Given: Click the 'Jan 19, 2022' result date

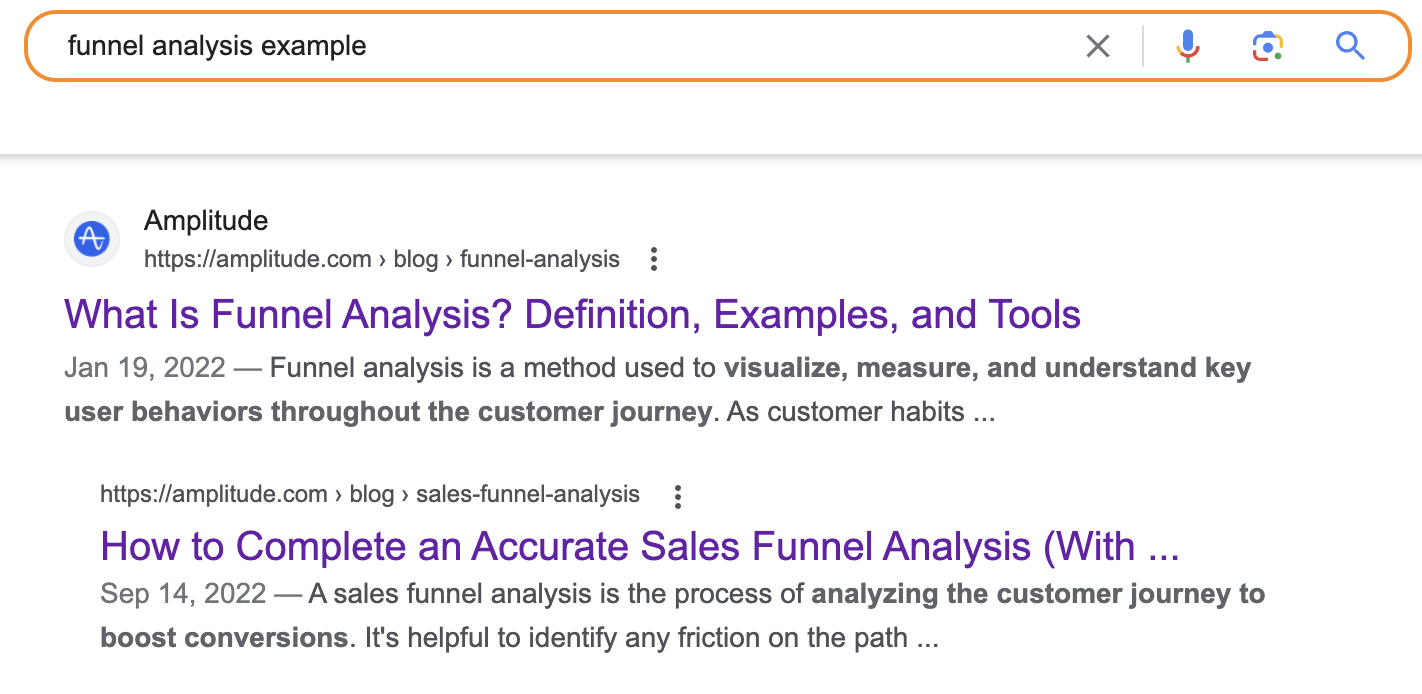Looking at the screenshot, I should (145, 368).
